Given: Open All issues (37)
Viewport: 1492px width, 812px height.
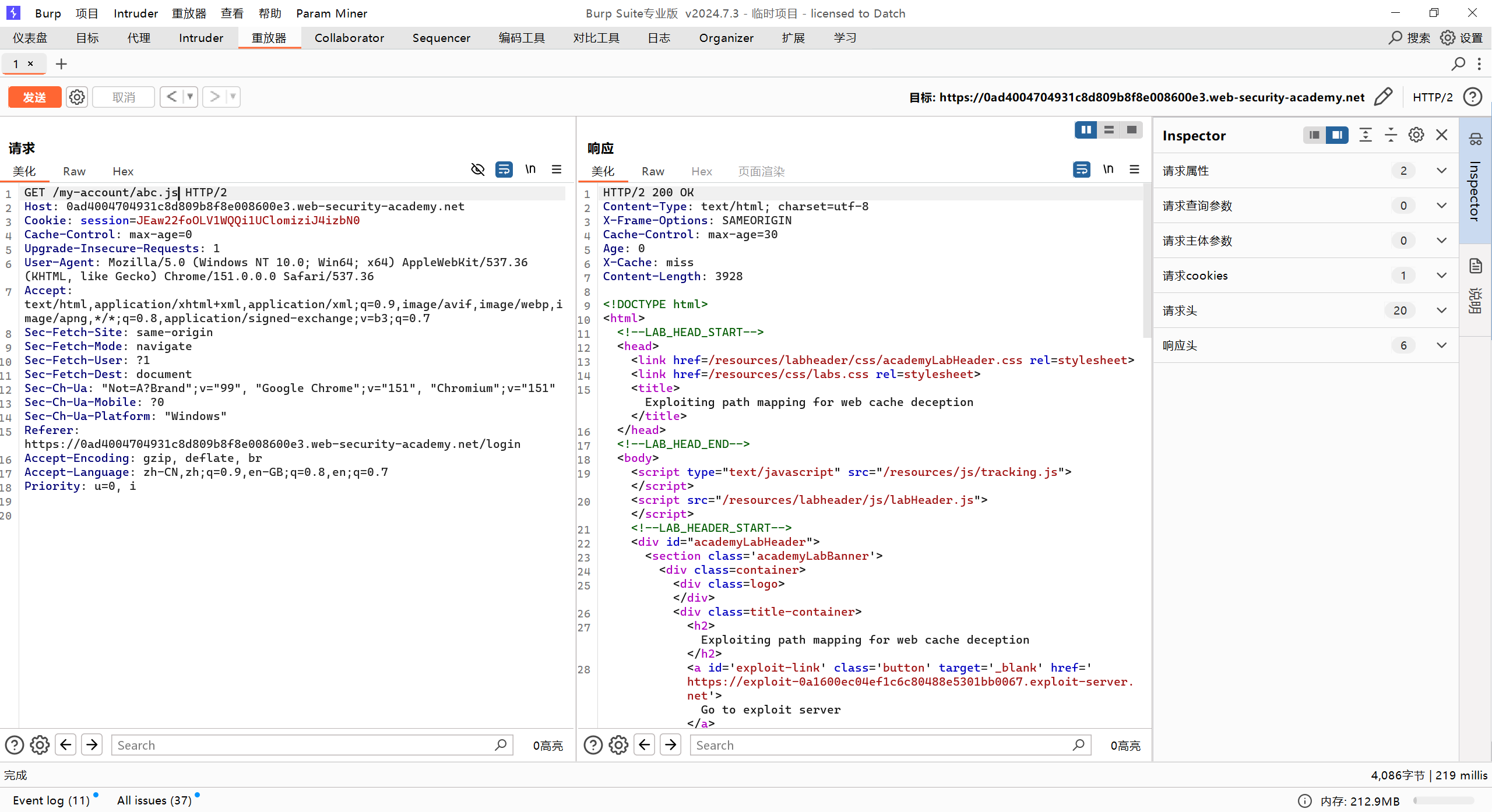Looking at the screenshot, I should (154, 800).
